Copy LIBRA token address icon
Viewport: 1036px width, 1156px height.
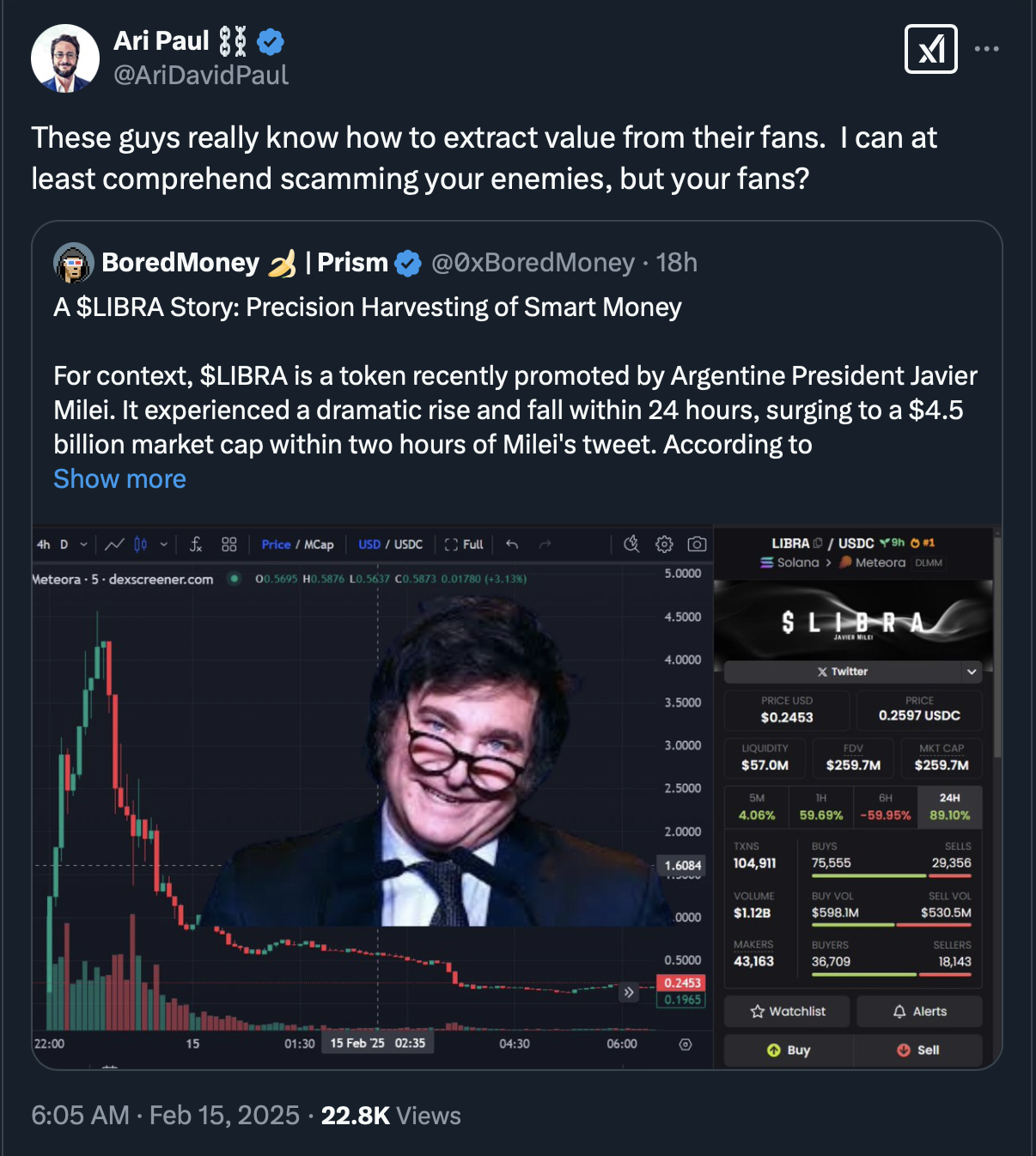[x=818, y=543]
